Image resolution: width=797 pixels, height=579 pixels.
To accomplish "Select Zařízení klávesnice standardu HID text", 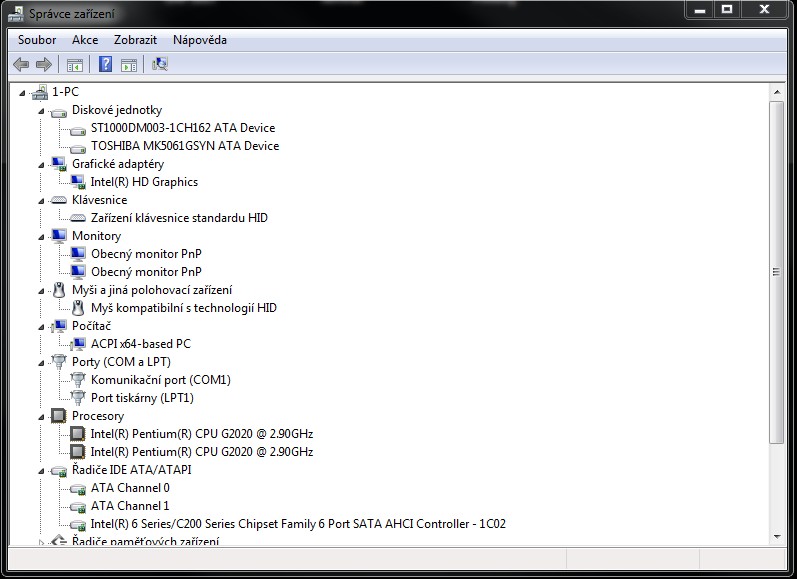I will pos(179,218).
